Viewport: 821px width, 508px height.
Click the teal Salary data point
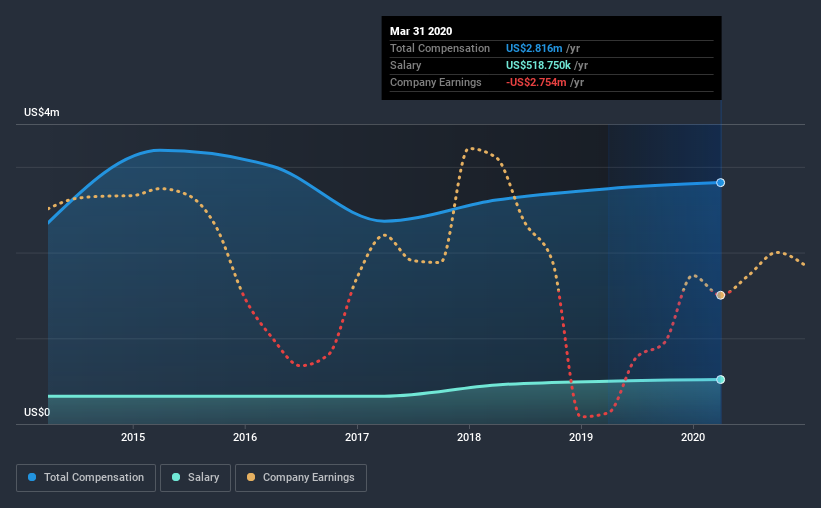(x=720, y=379)
